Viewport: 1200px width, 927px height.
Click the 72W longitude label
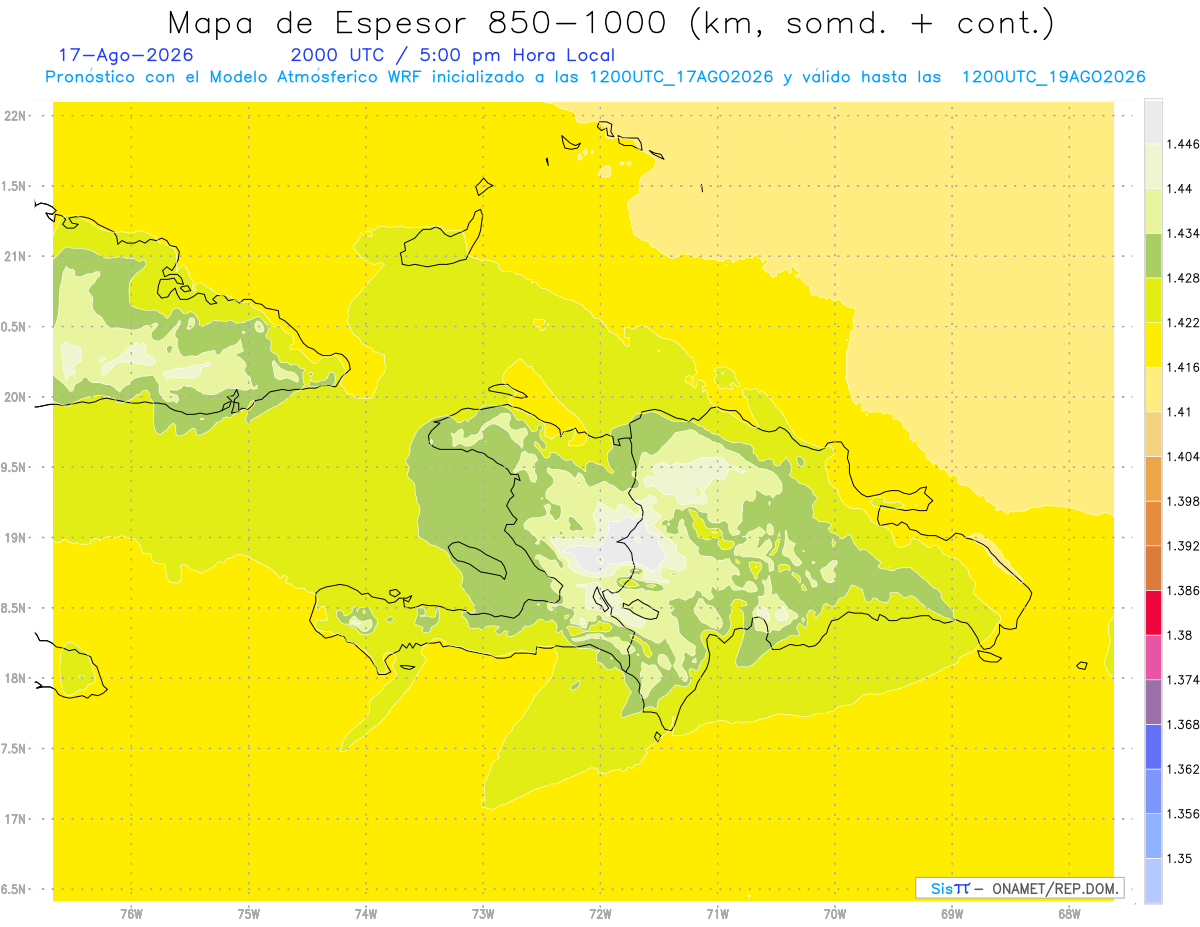[600, 914]
